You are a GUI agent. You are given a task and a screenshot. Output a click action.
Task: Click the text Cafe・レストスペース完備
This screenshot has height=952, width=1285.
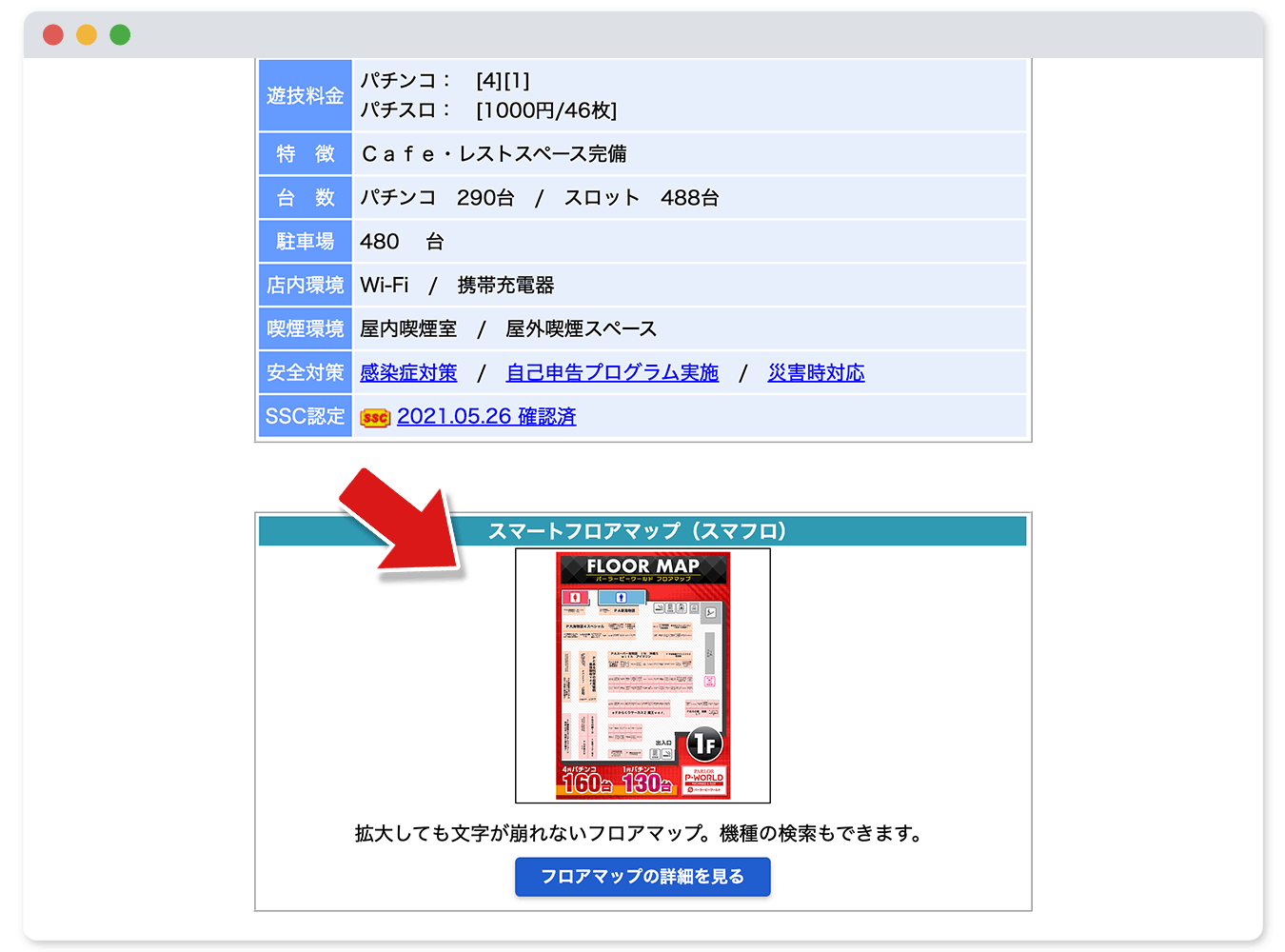tap(494, 154)
